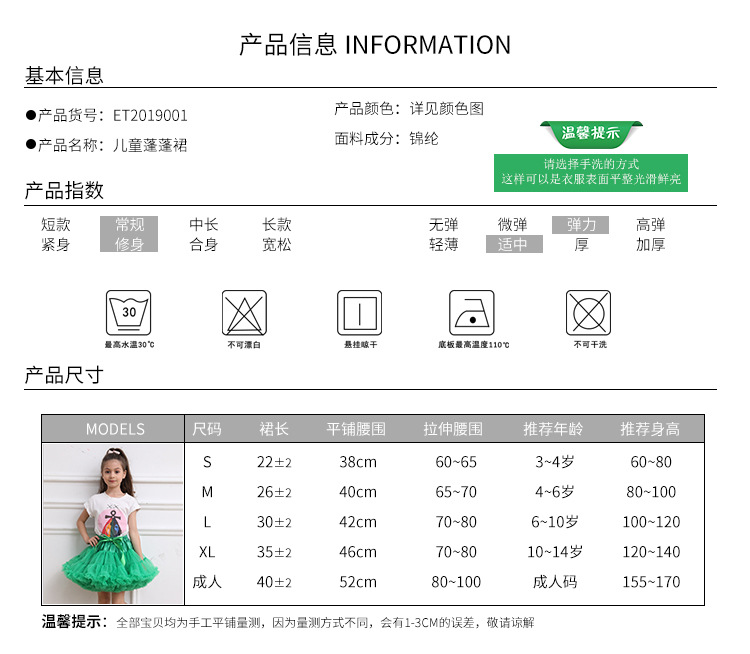Click the 3~4岁 recommended age
The image size is (750, 654).
554,462
